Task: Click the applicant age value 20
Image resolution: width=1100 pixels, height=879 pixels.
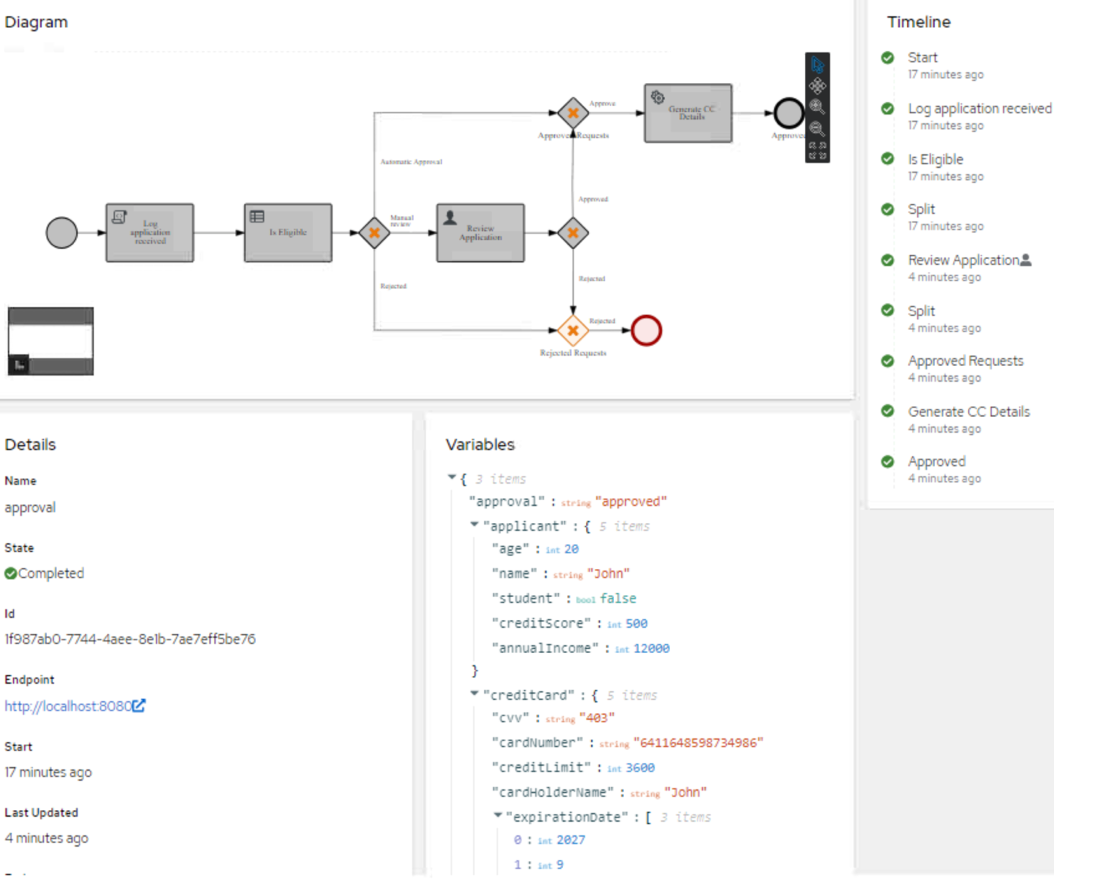Action: (x=571, y=549)
